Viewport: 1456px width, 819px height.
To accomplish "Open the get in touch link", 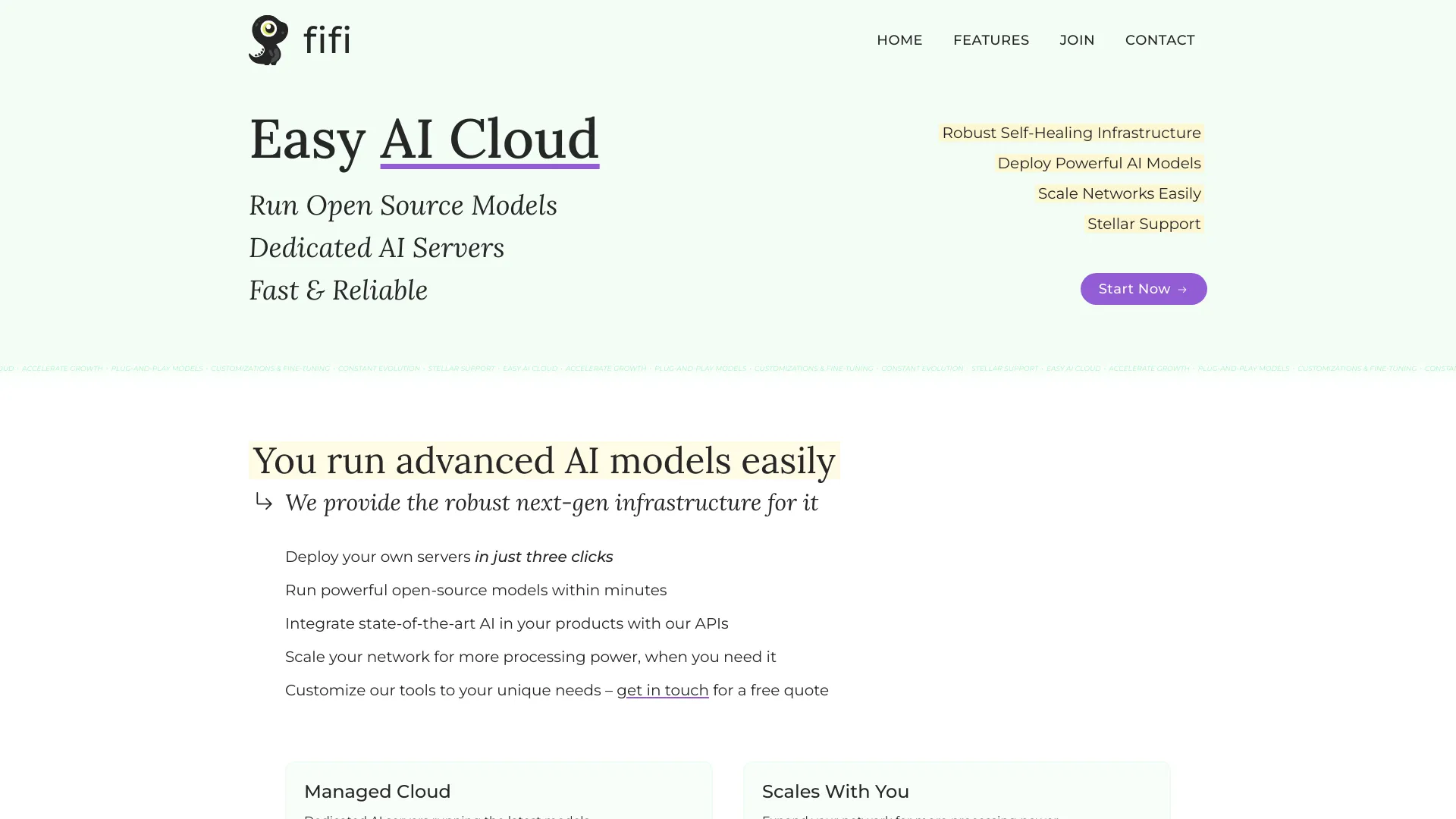I will (x=663, y=690).
